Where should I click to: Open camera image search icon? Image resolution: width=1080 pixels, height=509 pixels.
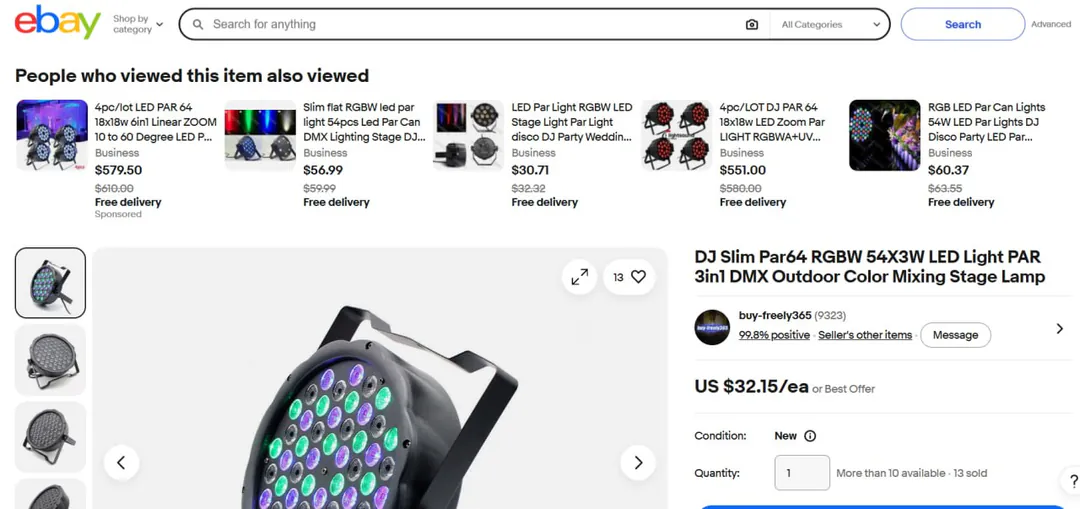[x=751, y=24]
